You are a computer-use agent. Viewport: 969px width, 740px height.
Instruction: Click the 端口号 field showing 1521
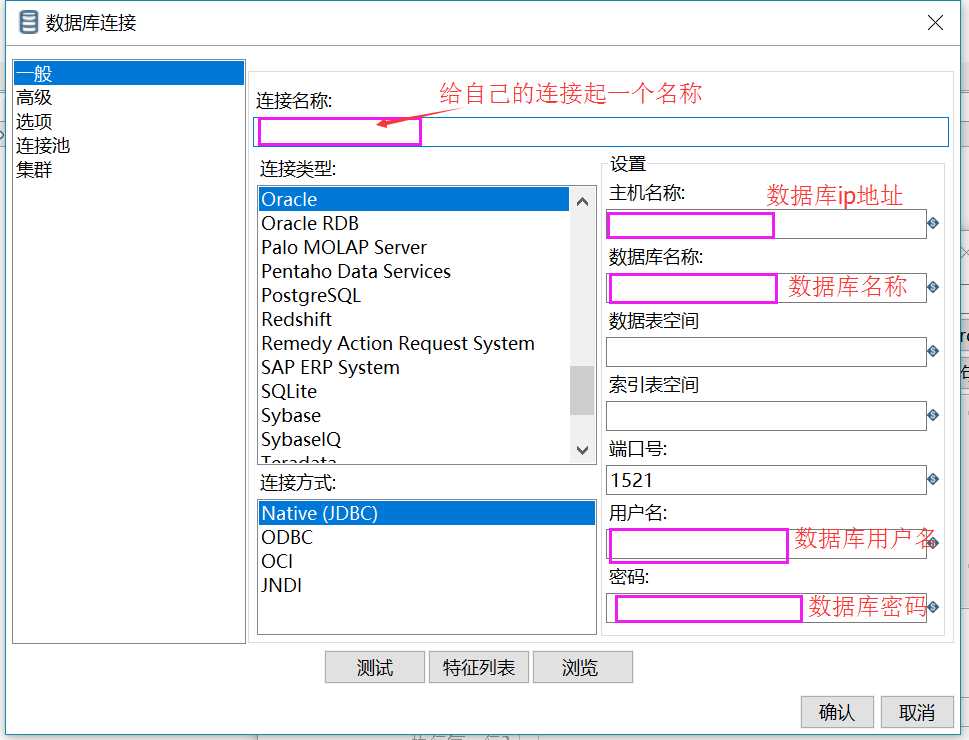[766, 480]
